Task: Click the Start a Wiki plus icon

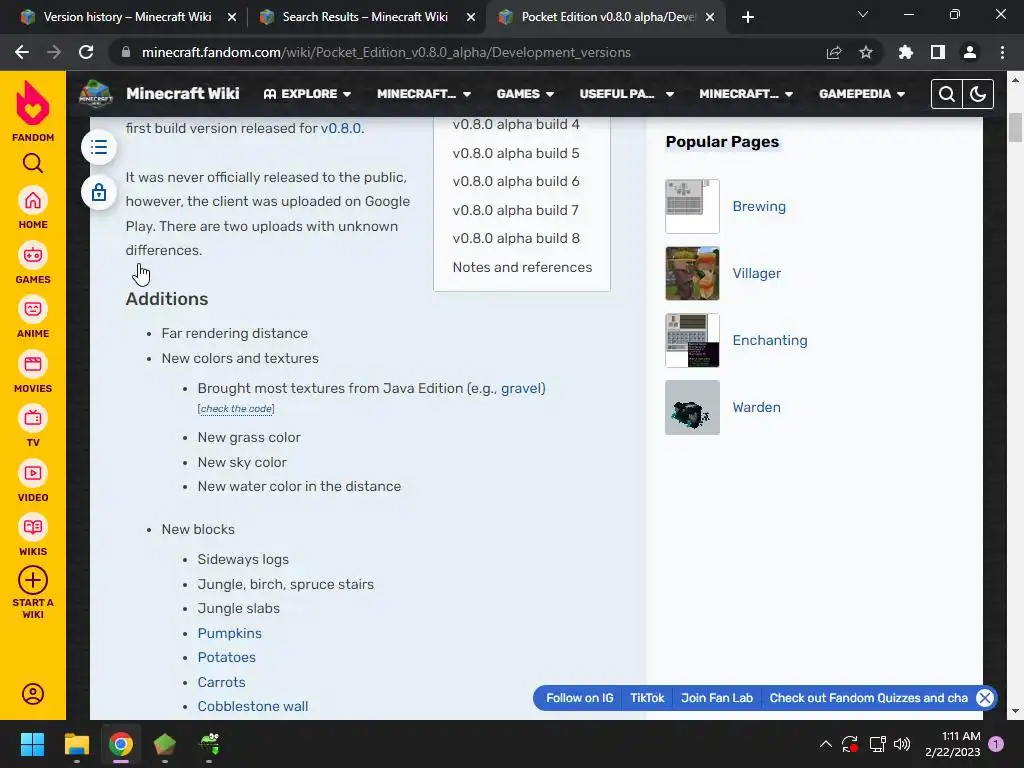Action: coord(33,580)
